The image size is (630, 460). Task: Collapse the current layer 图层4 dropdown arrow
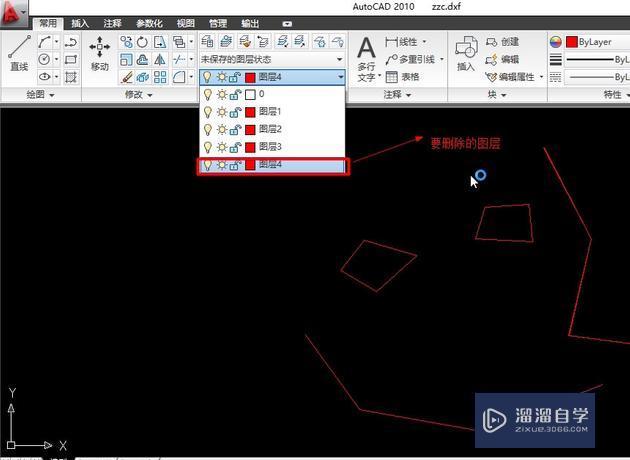click(x=341, y=77)
